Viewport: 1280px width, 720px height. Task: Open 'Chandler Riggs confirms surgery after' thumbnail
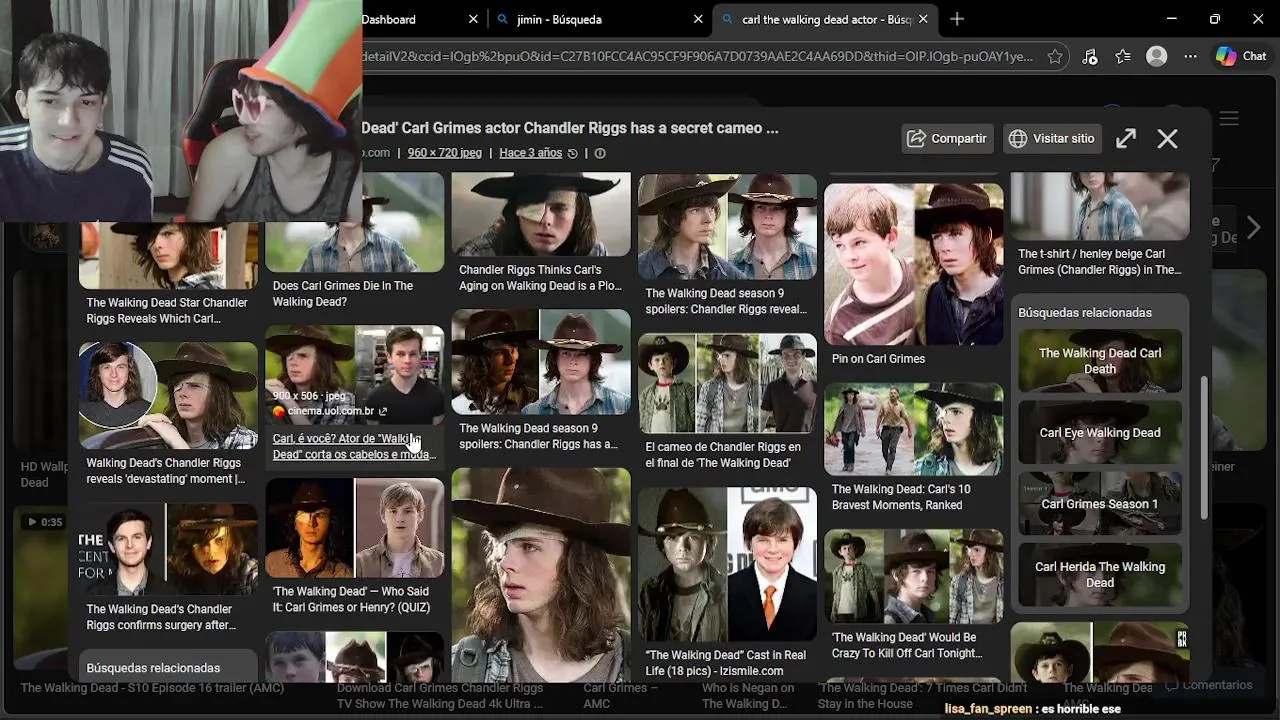click(x=168, y=549)
